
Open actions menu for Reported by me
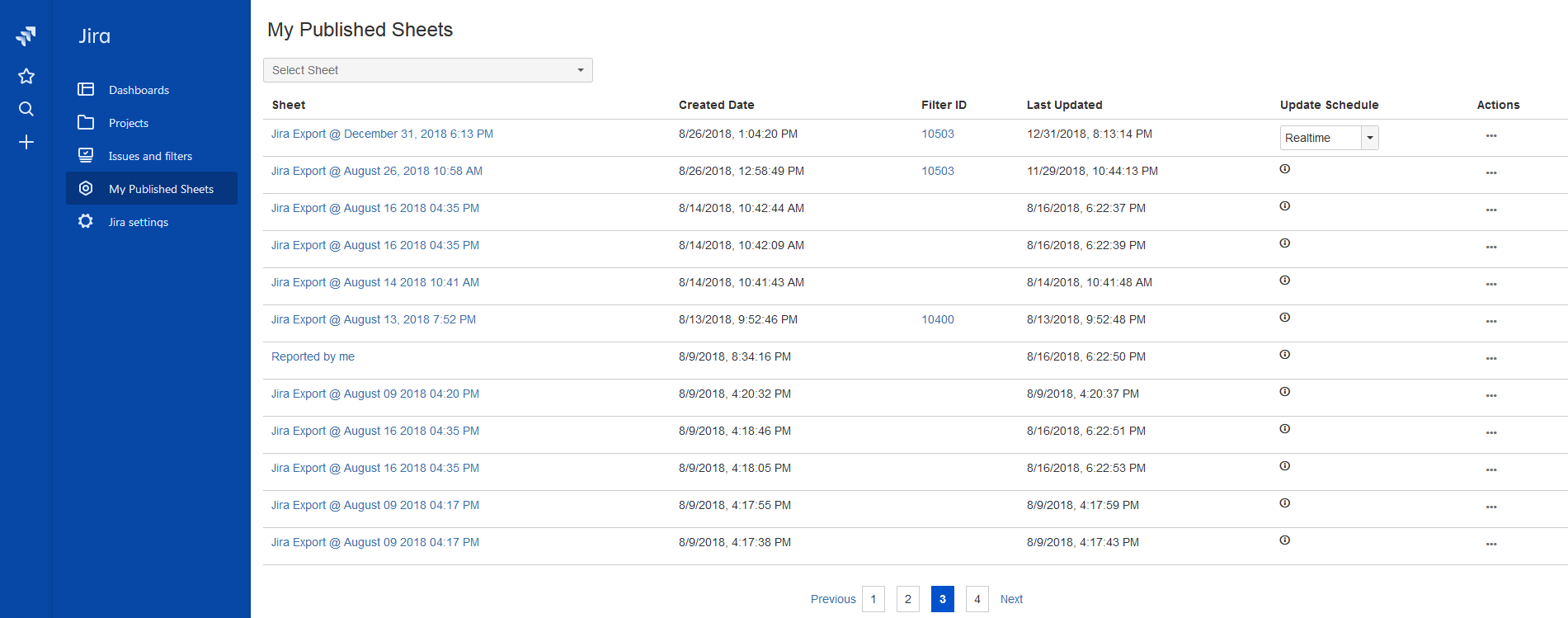(1490, 358)
